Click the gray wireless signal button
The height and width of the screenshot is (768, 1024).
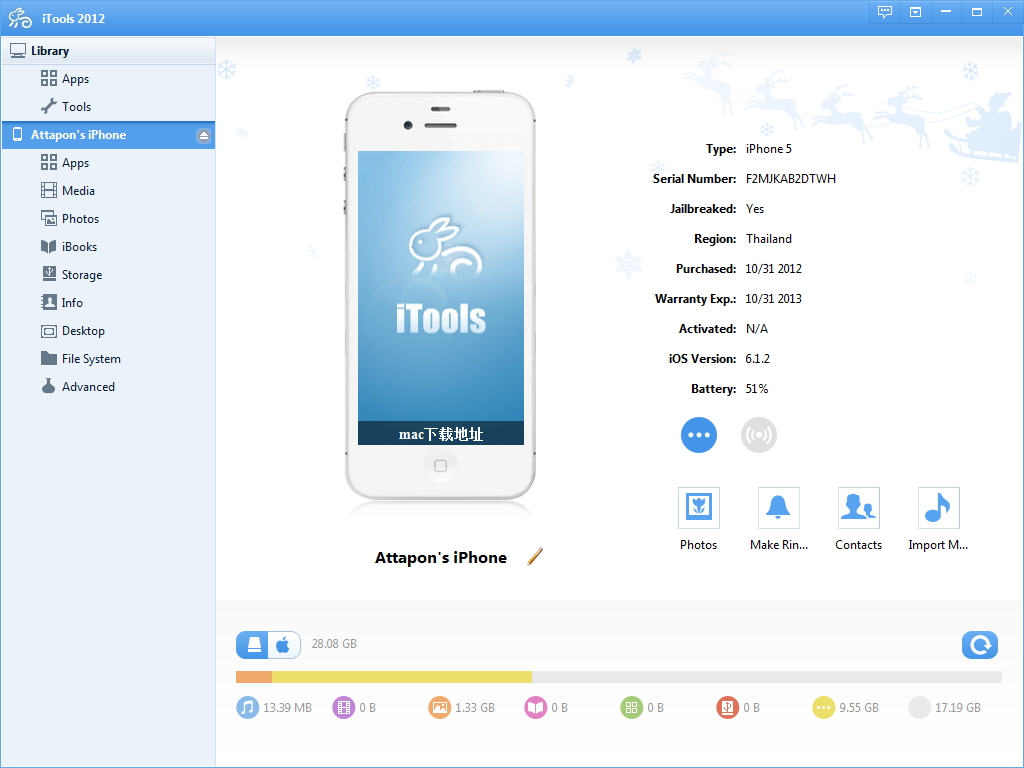pos(759,435)
